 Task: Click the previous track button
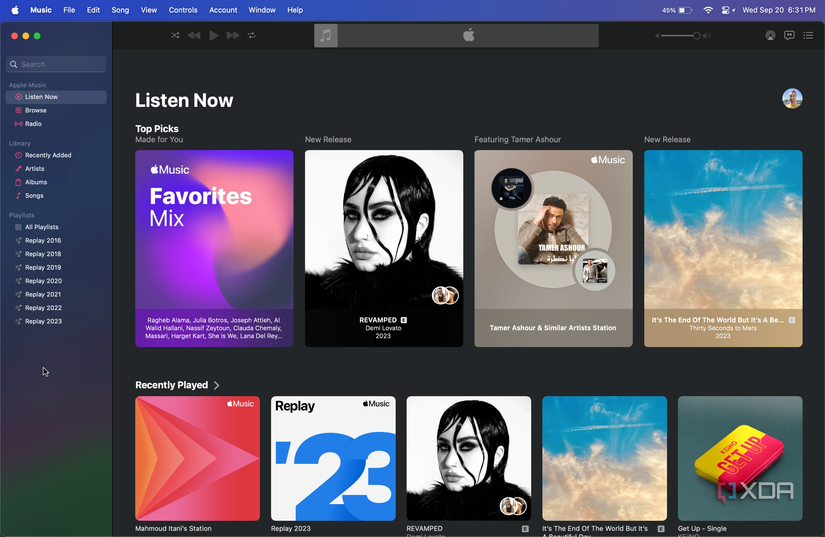[x=194, y=35]
